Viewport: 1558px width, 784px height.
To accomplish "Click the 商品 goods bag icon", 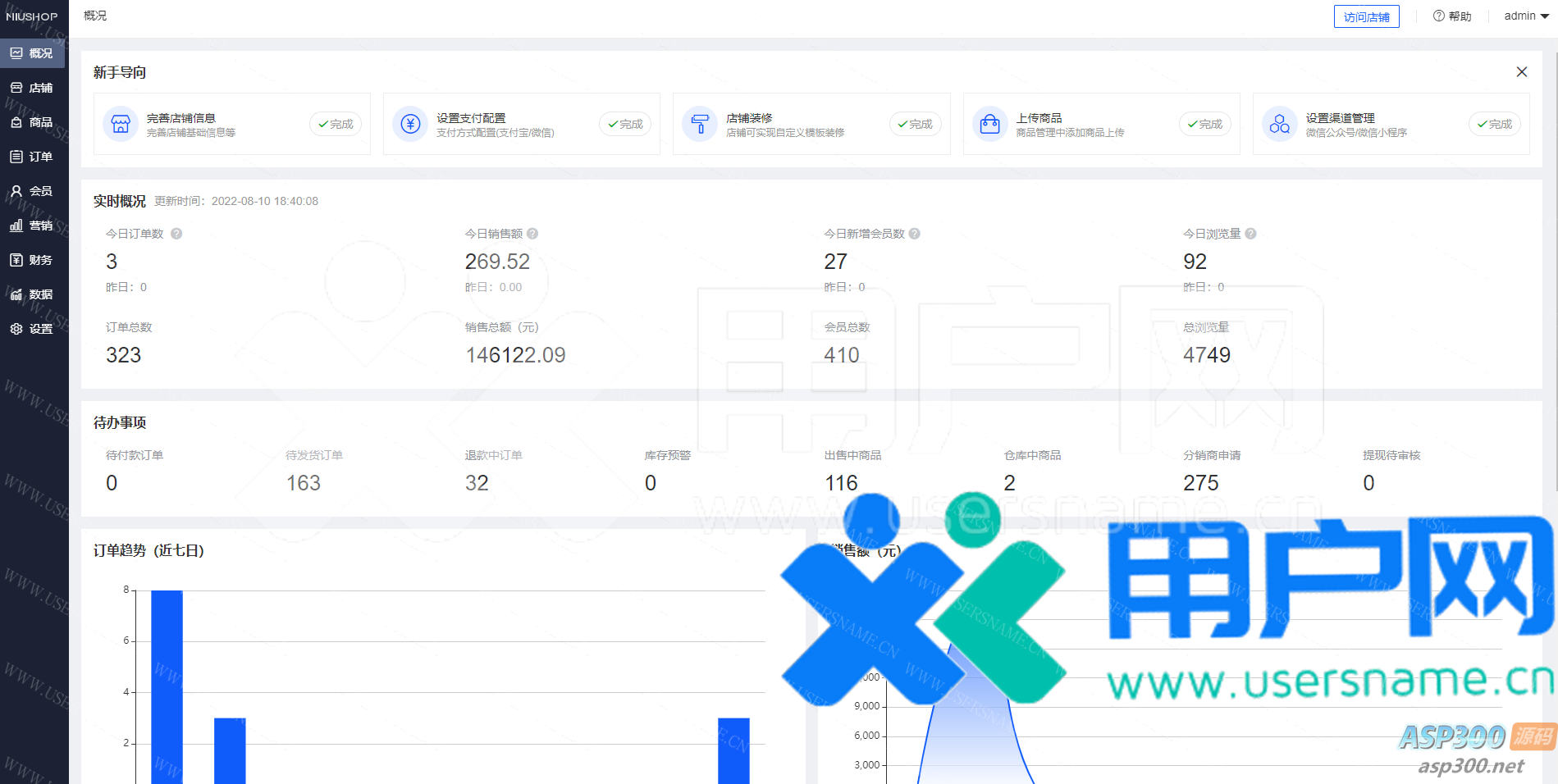I will pos(16,122).
